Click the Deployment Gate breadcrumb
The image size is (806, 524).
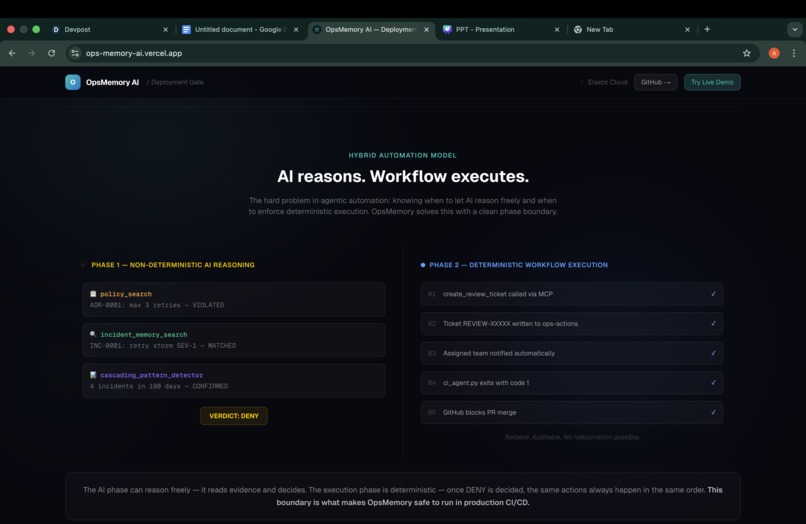point(177,82)
